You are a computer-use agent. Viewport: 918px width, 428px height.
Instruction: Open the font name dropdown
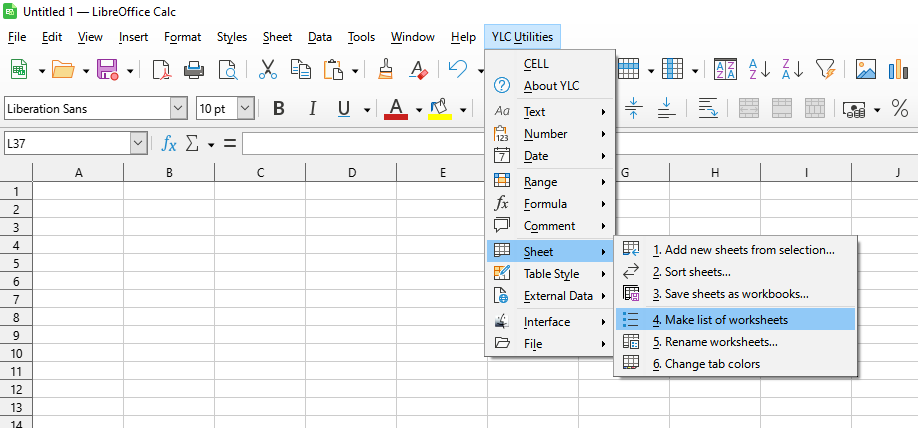[x=179, y=108]
